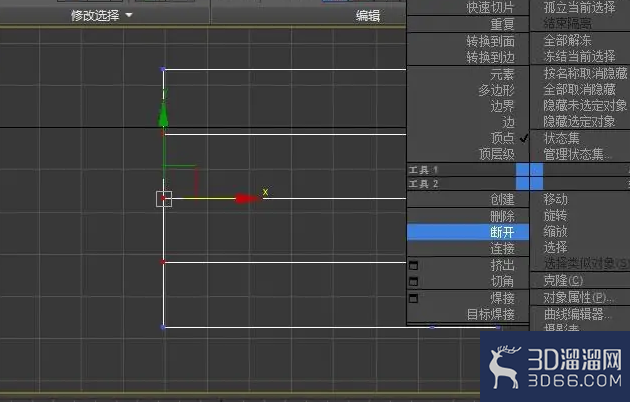This screenshot has width=630, height=402.
Task: Select checked 顶点 sub-object level
Action: pyautogui.click(x=502, y=138)
